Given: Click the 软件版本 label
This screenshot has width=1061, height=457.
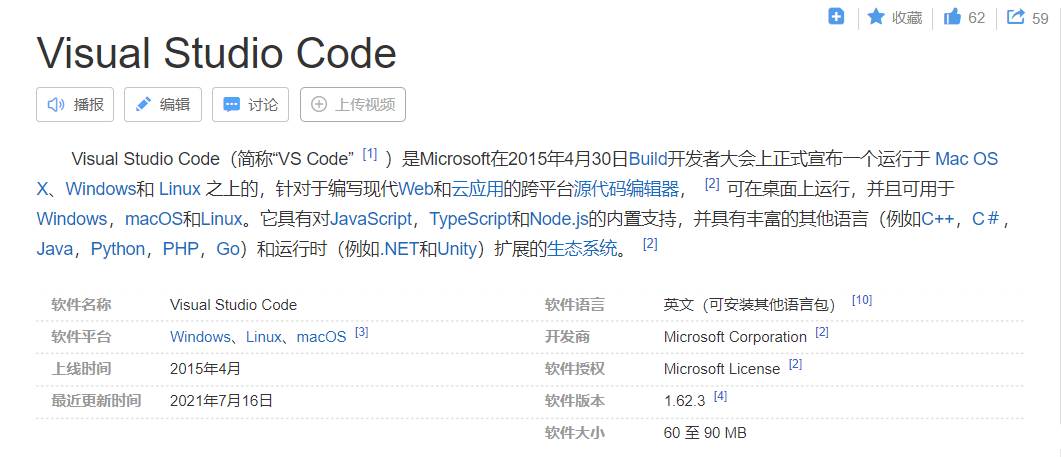Looking at the screenshot, I should click(x=574, y=401).
